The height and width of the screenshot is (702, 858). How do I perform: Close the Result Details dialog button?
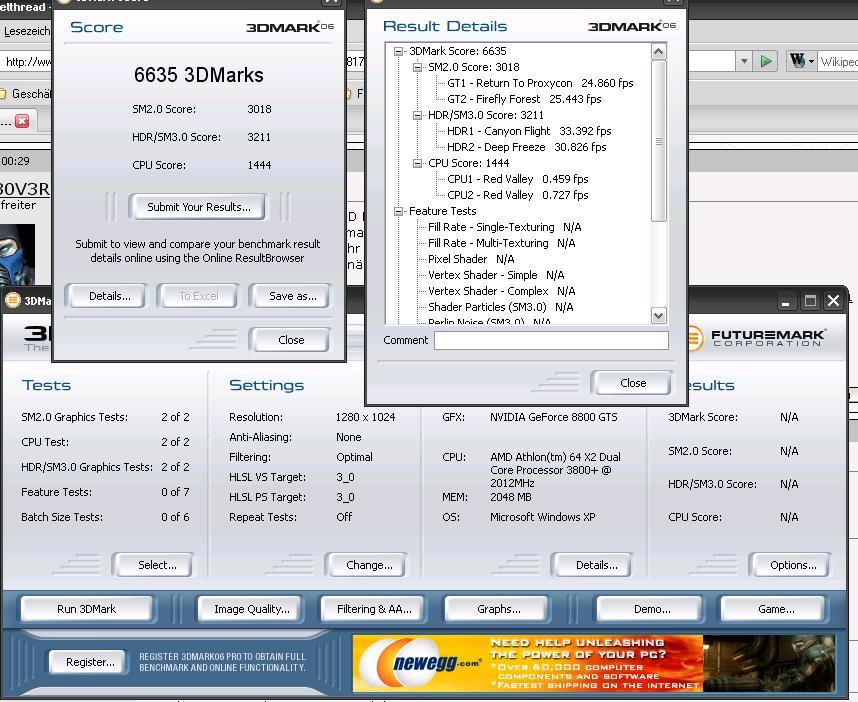click(632, 383)
